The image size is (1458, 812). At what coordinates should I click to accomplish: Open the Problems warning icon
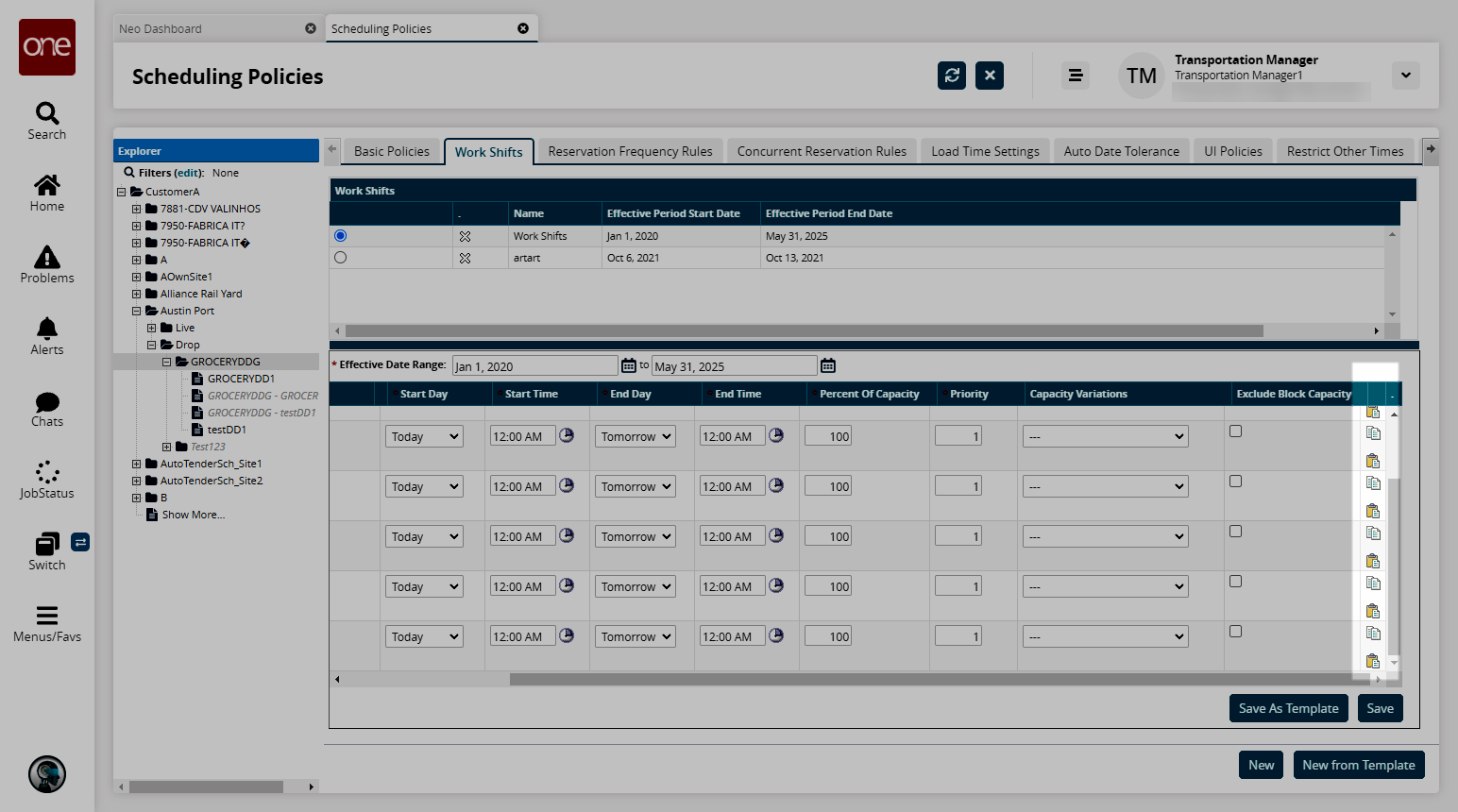pyautogui.click(x=47, y=257)
